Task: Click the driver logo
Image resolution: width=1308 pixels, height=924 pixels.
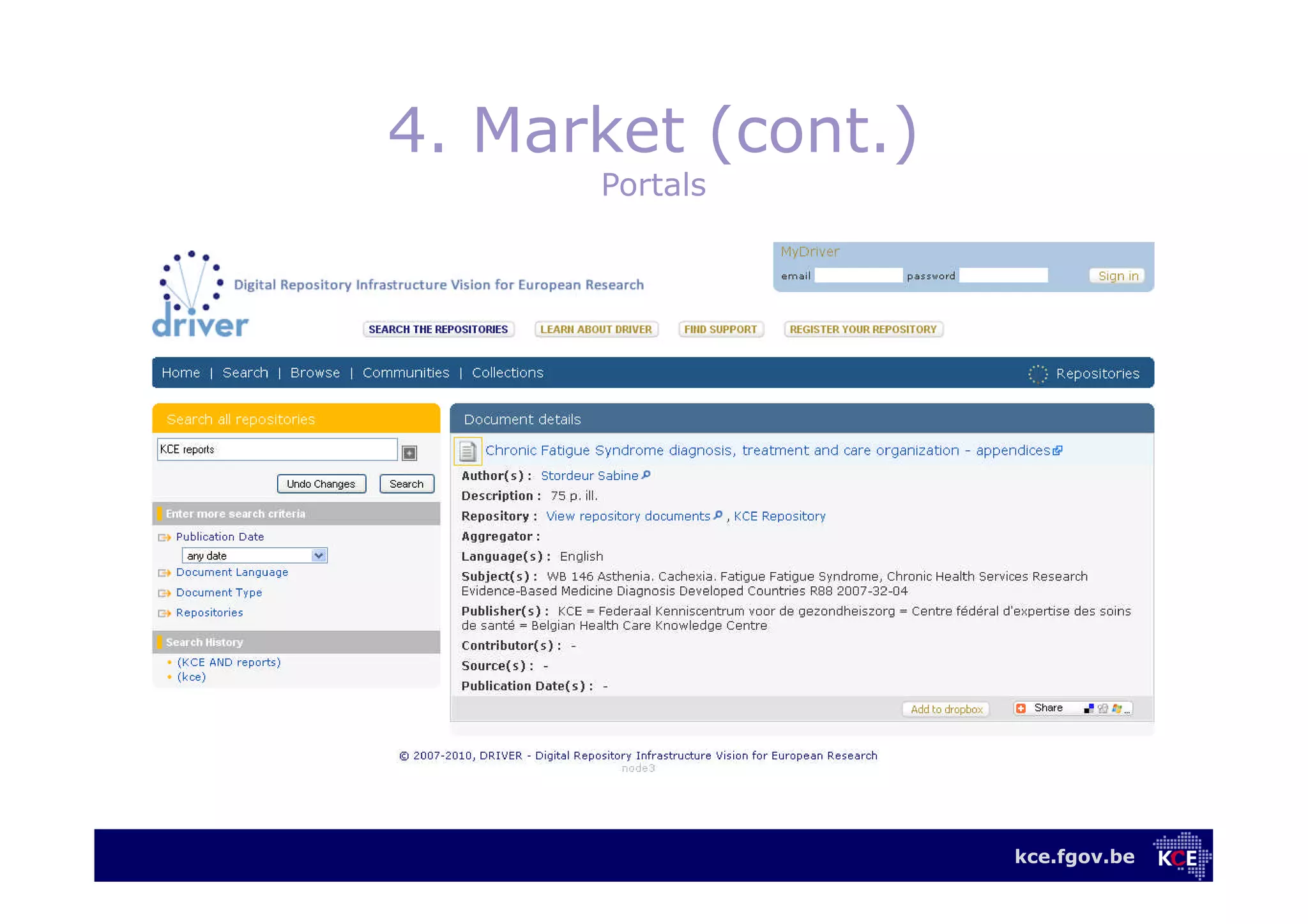Action: coord(200,294)
